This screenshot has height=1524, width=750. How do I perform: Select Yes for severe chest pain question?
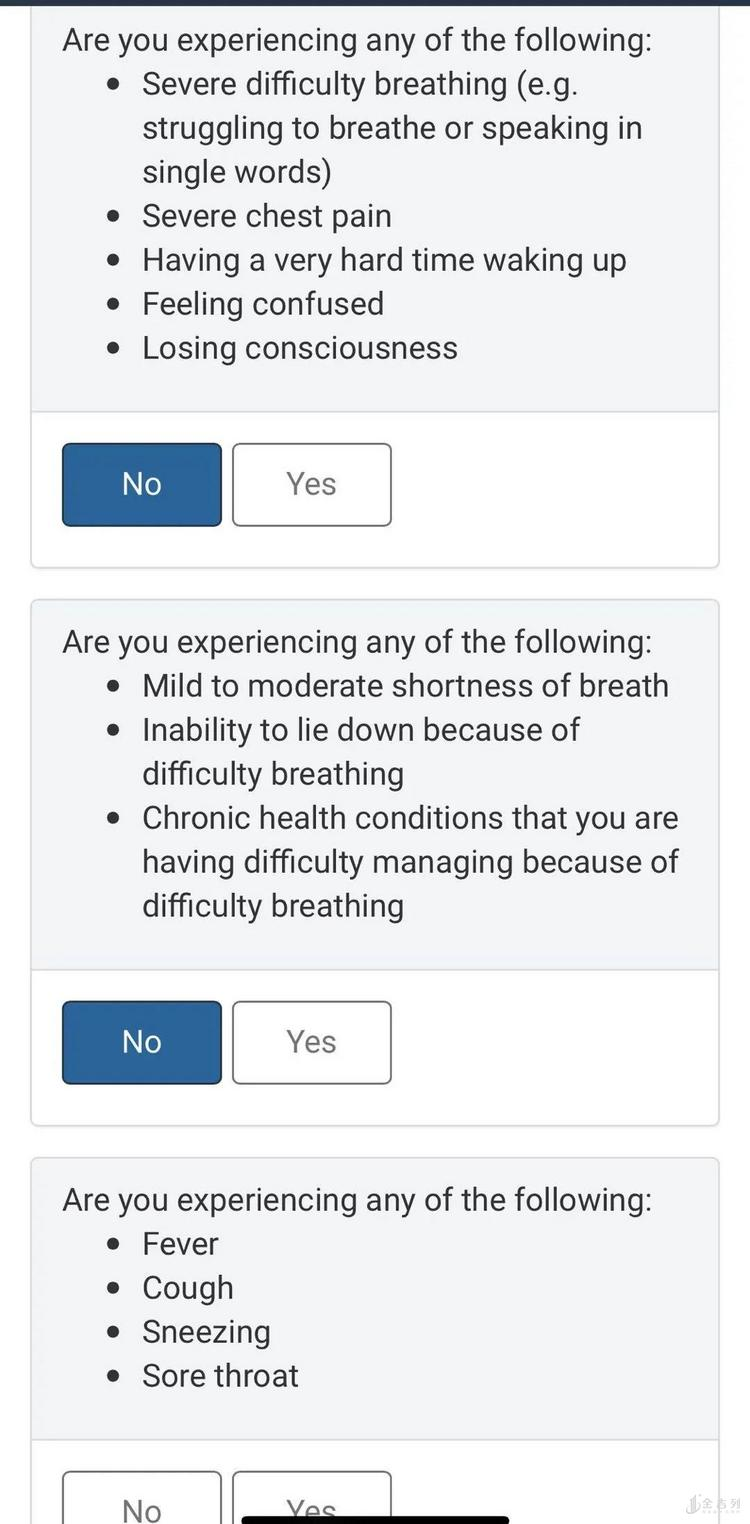311,484
